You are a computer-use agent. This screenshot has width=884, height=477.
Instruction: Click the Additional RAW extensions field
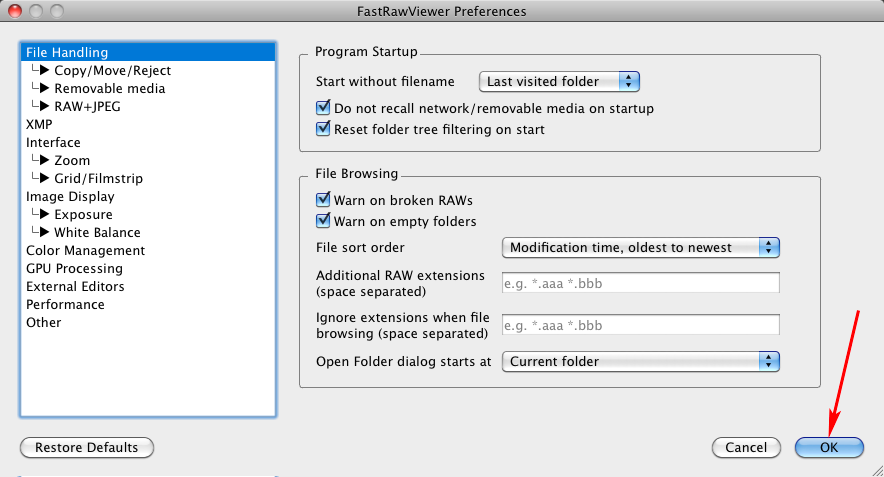[640, 283]
